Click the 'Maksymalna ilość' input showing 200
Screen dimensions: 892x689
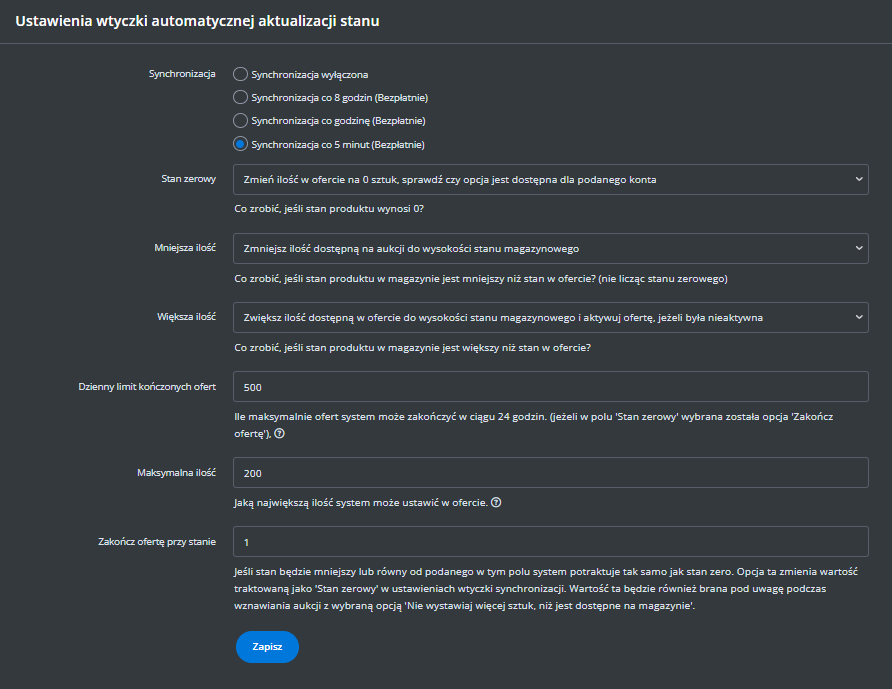pyautogui.click(x=550, y=472)
